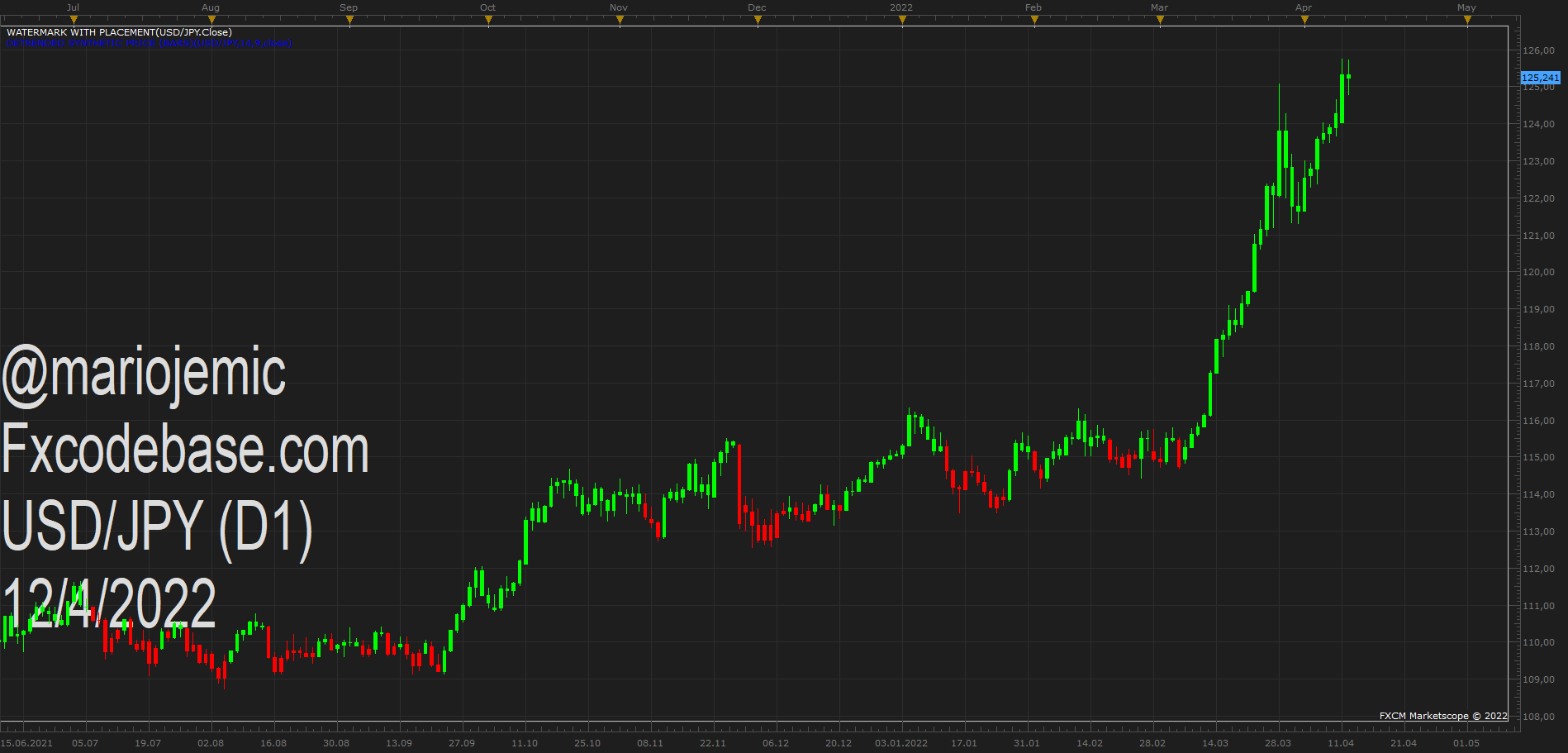Click the 112,00 price axis label
This screenshot has width=1568, height=753.
pos(1539,569)
